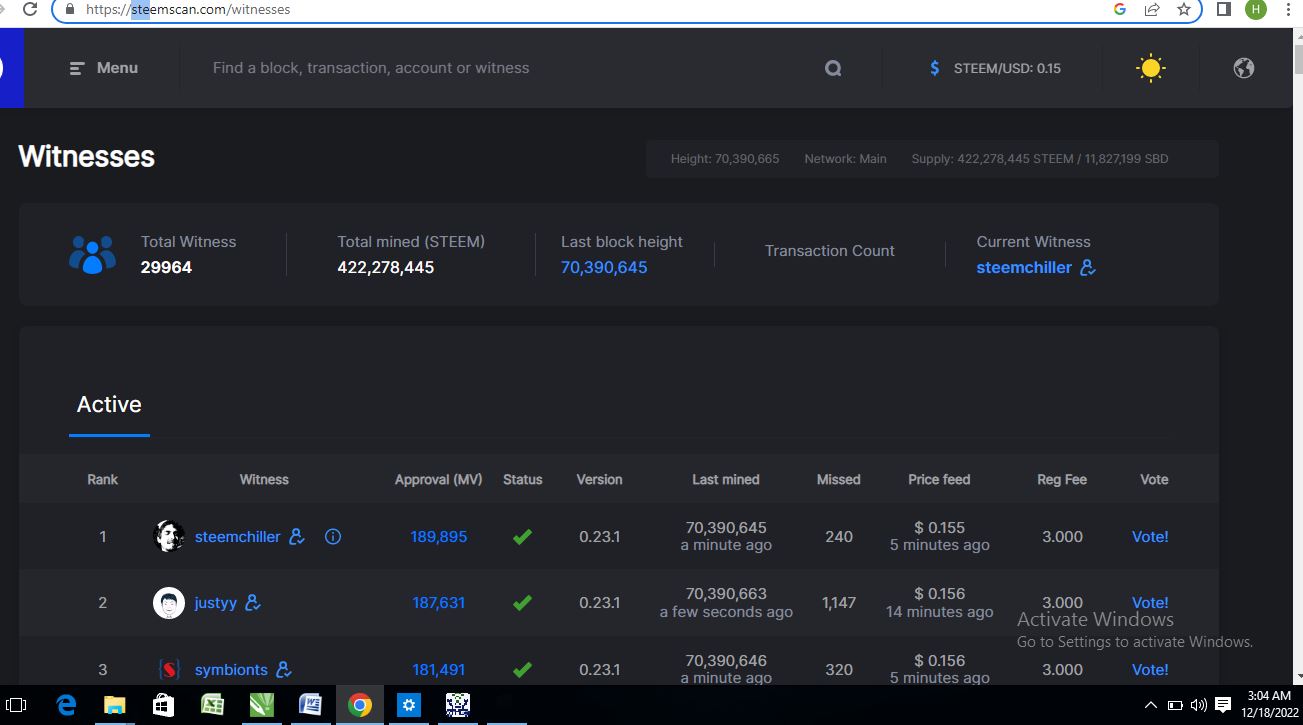Click the Total Witness people icon
The width and height of the screenshot is (1303, 725).
[x=92, y=255]
